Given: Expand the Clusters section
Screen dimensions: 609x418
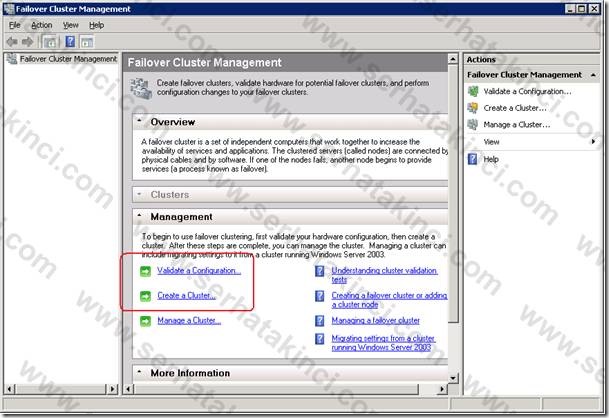Looking at the screenshot, I should point(140,193).
